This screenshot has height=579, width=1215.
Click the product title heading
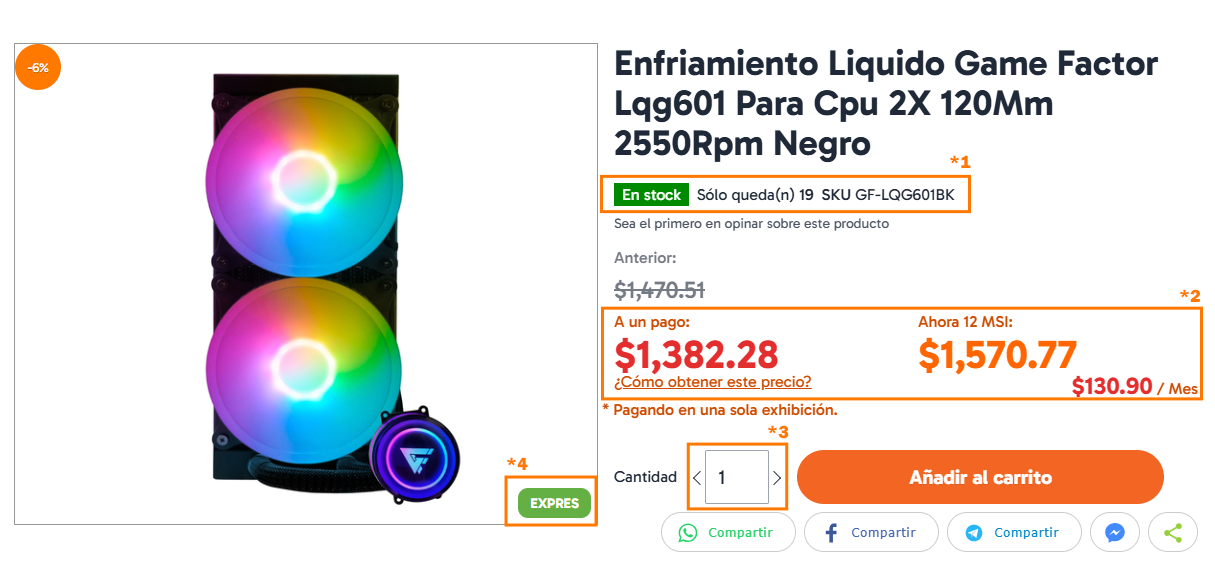(x=885, y=104)
